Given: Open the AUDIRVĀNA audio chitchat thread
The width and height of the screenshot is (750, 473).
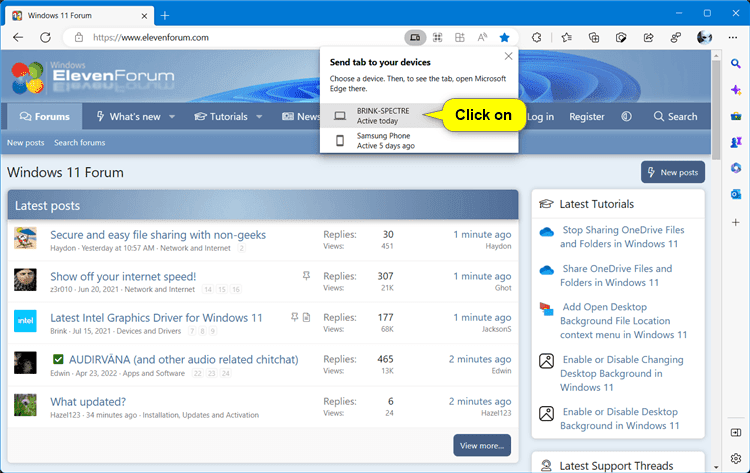Looking at the screenshot, I should click(183, 360).
